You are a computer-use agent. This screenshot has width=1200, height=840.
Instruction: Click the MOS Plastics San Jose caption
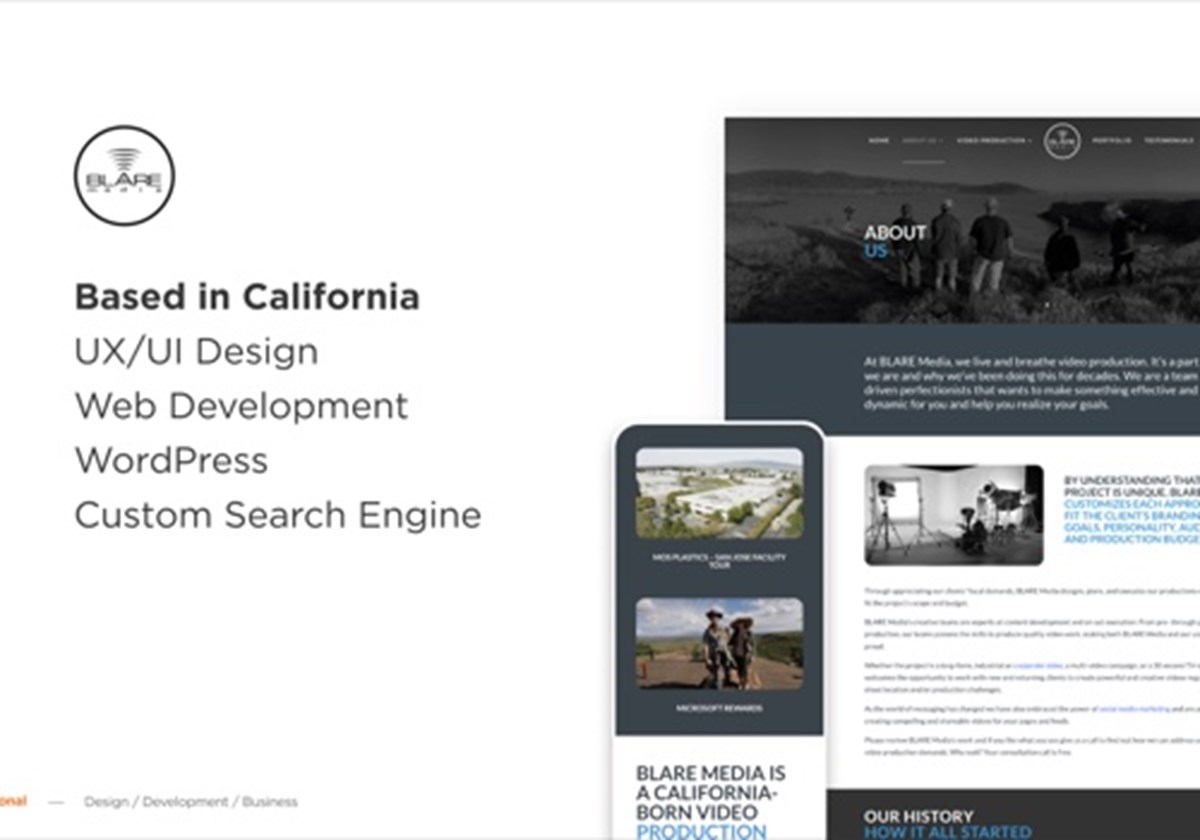tap(719, 561)
